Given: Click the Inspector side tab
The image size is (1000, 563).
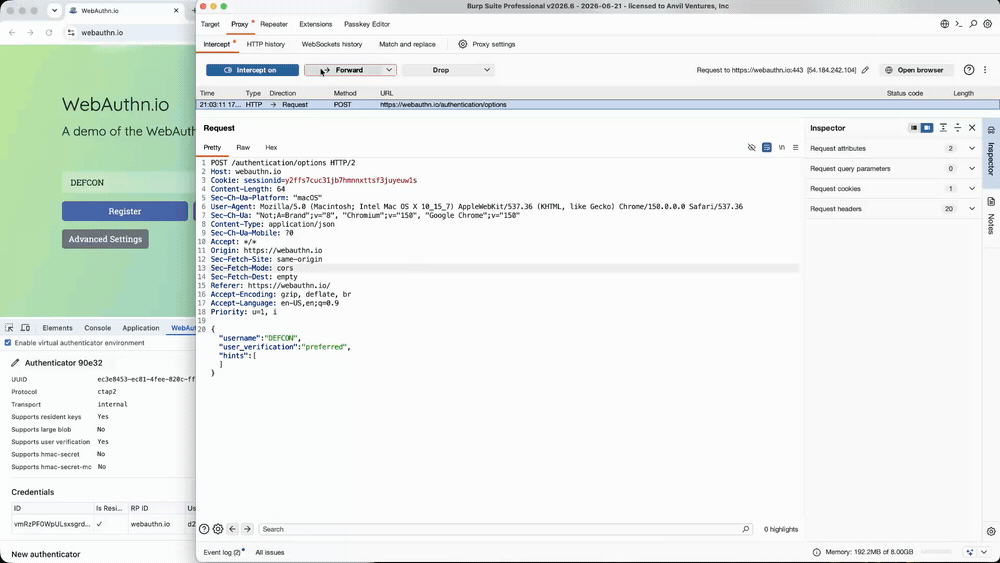Looking at the screenshot, I should [990, 152].
